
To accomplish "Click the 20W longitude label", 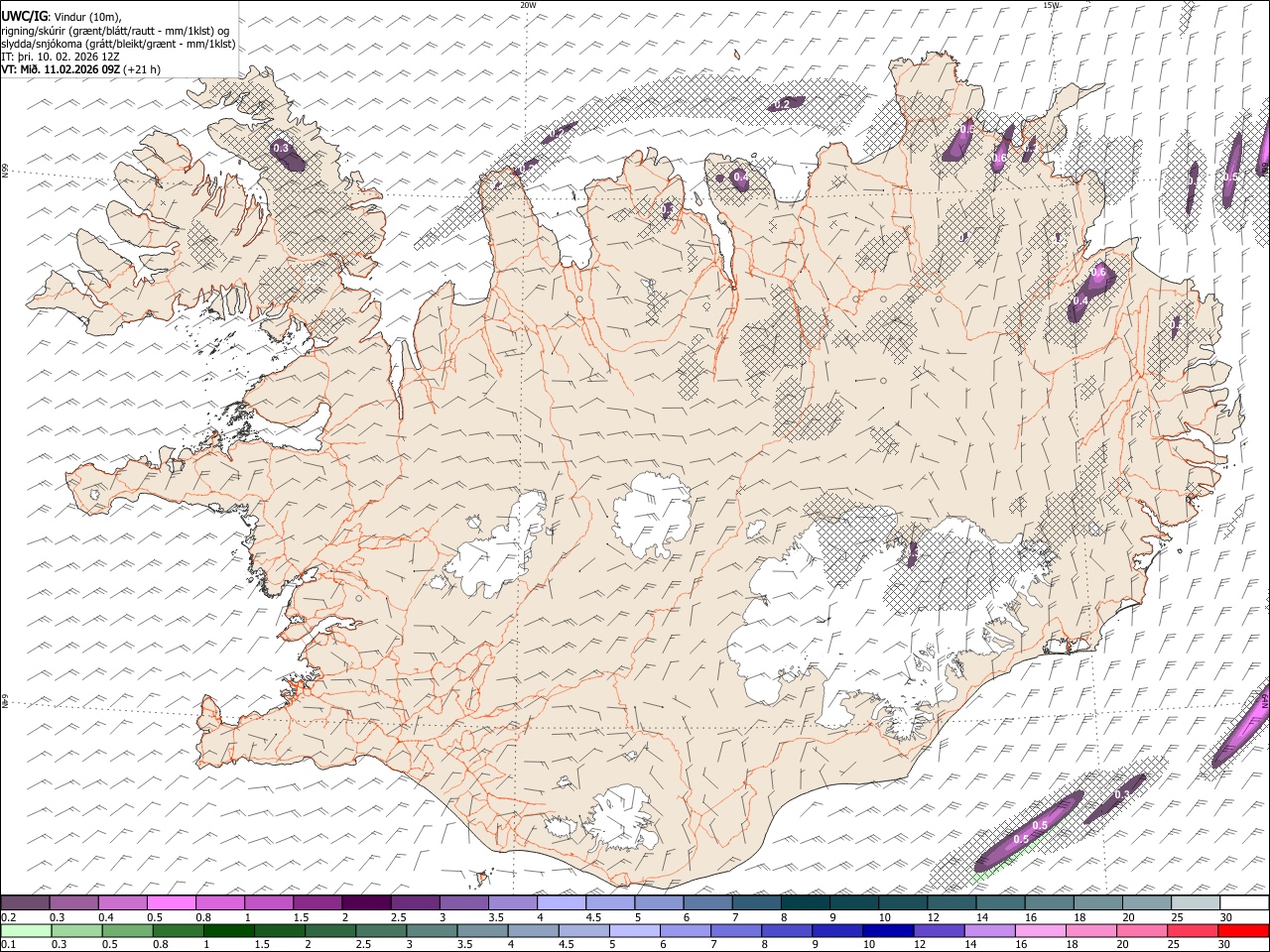I will pyautogui.click(x=528, y=5).
